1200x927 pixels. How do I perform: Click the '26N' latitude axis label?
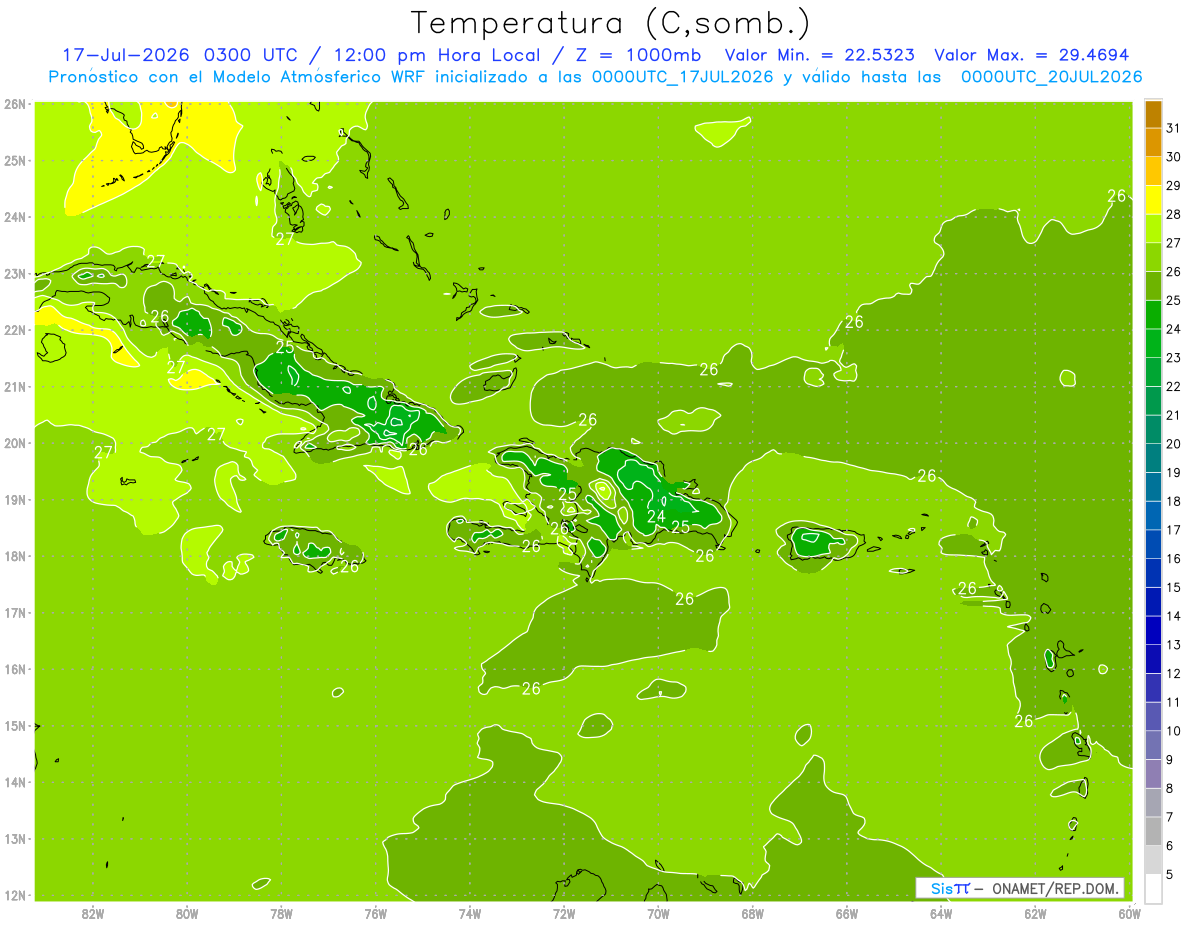tap(16, 104)
